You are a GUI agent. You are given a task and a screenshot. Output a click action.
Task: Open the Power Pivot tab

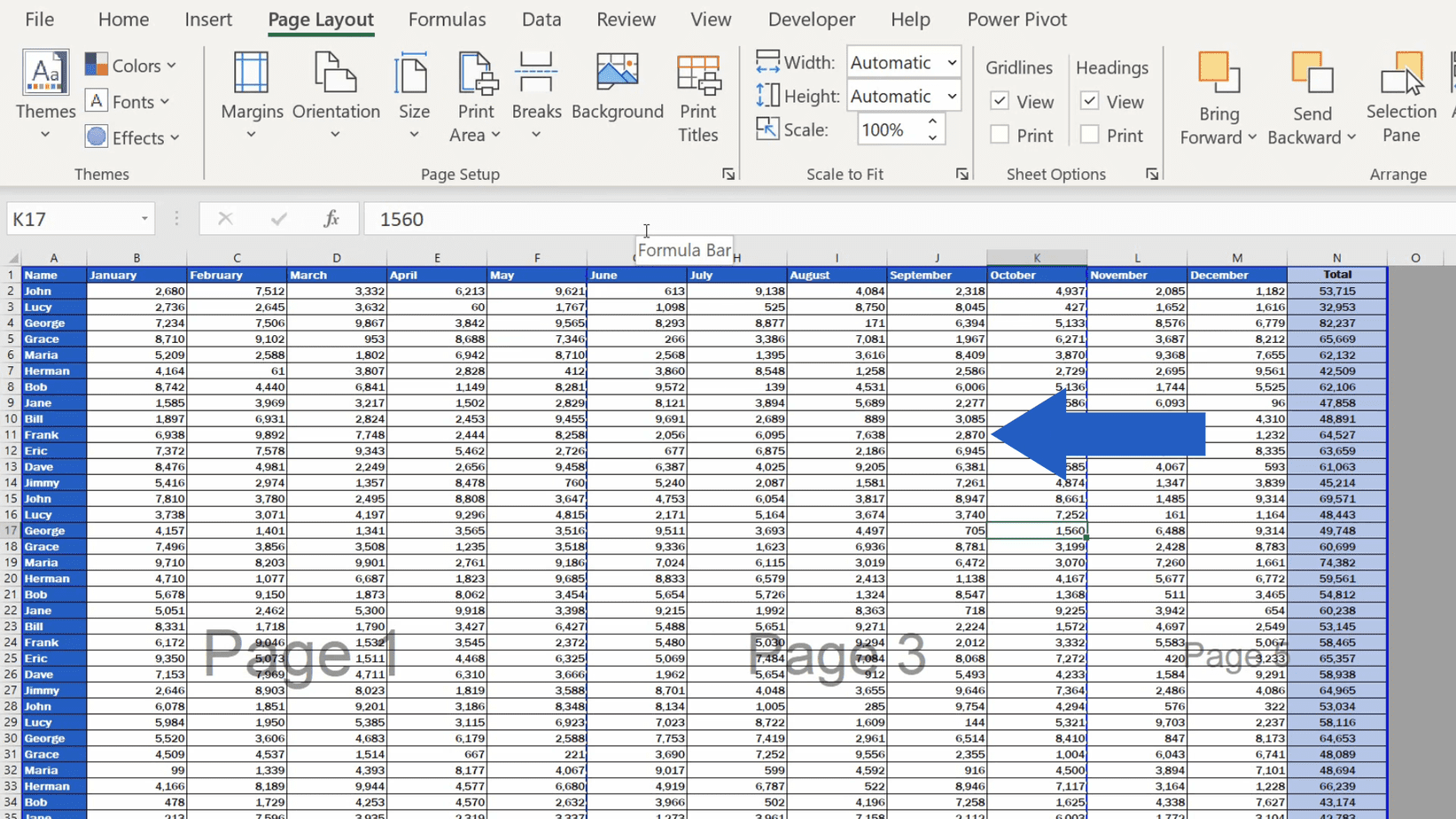[1016, 19]
